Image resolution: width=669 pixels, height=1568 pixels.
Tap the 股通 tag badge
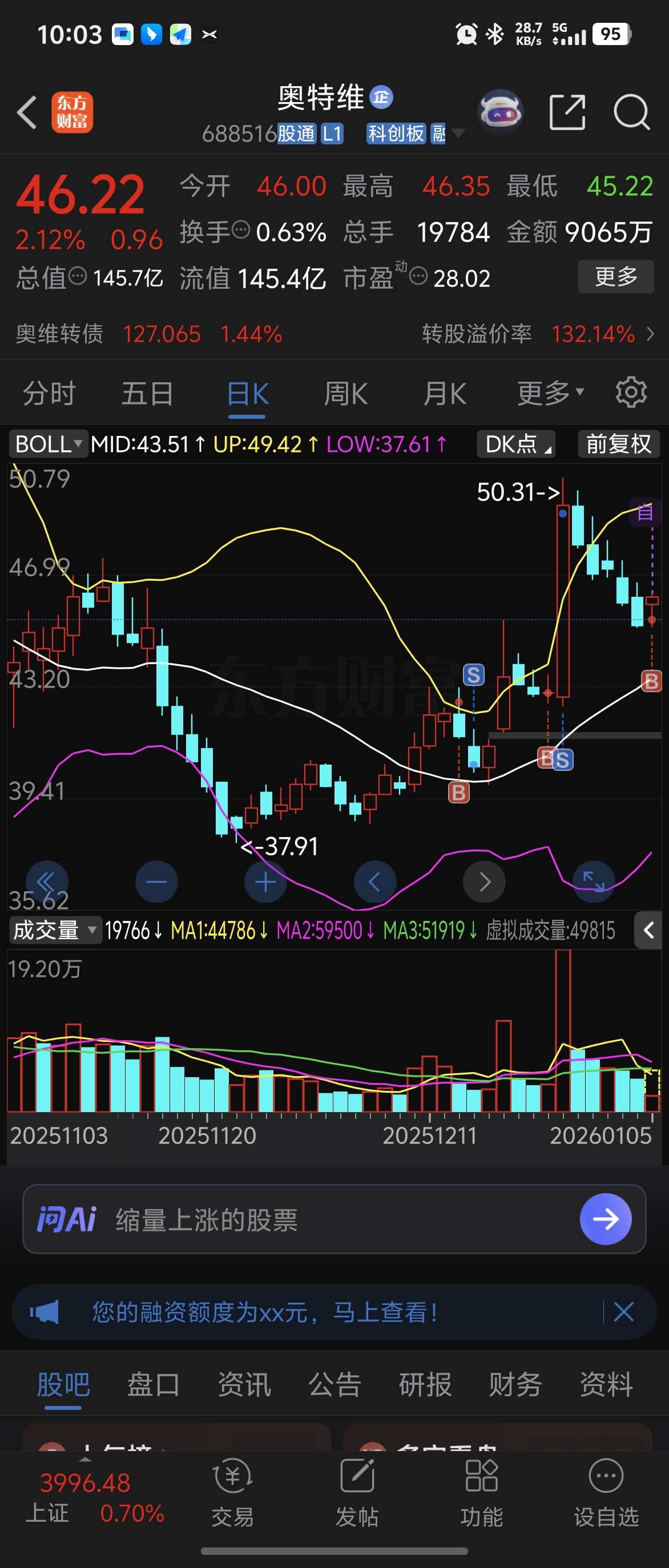point(296,134)
